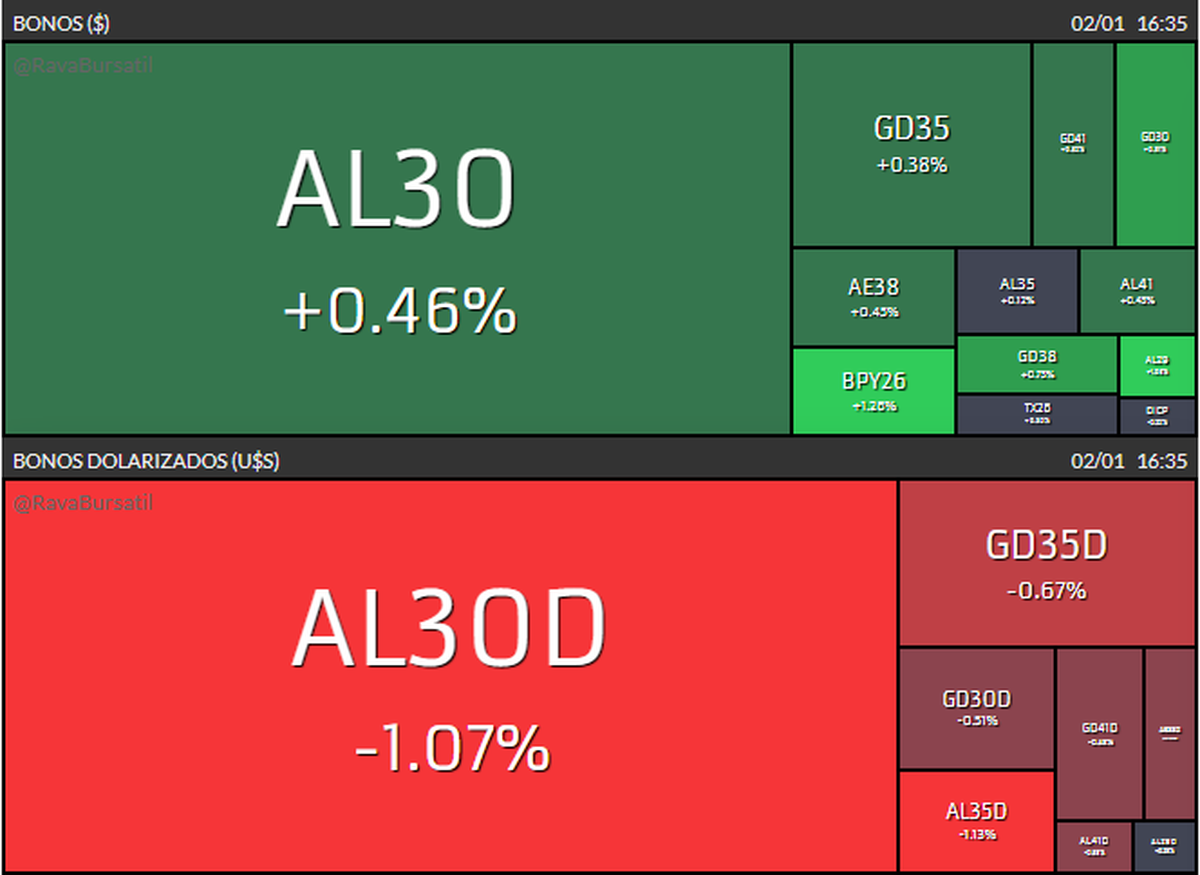Click the bright green BPY26 tile
Screen dimensions: 1200x875
coord(873,391)
